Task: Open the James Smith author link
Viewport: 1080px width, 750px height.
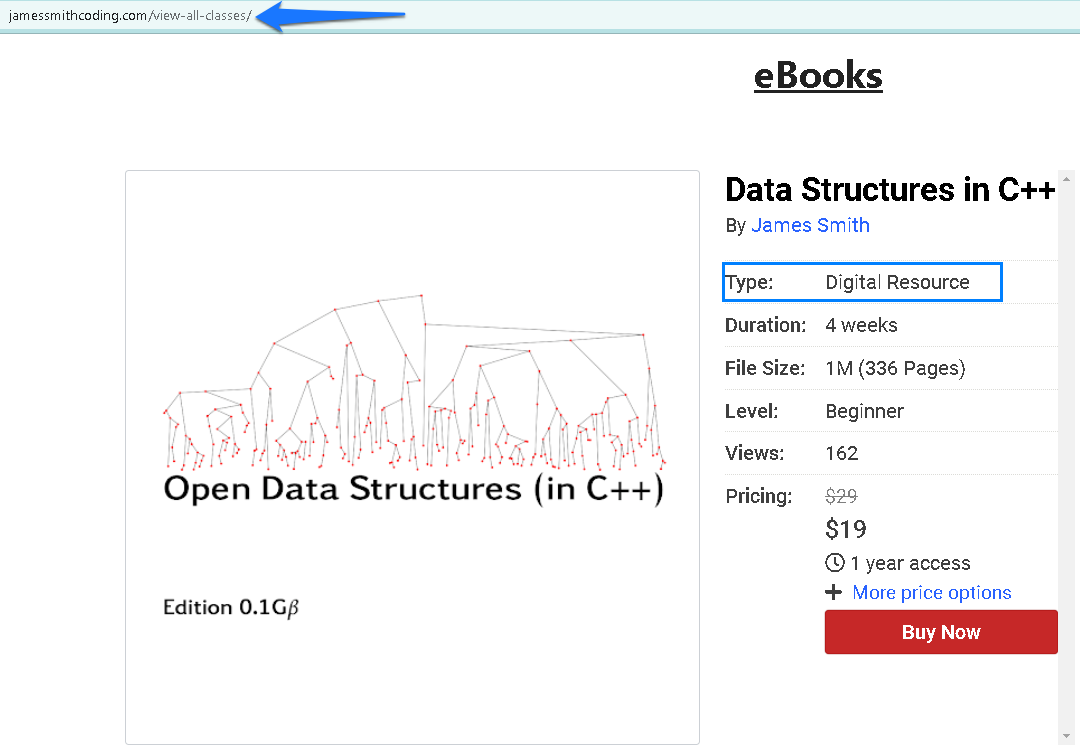Action: (x=810, y=225)
